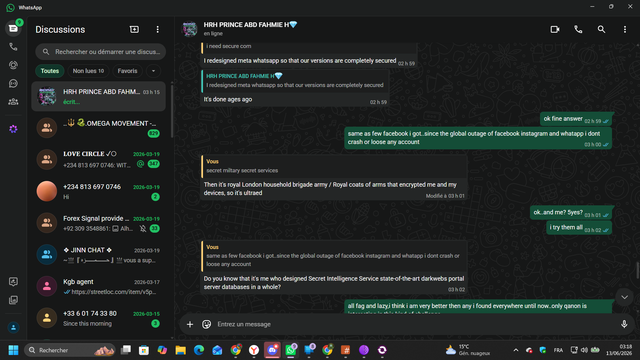The image size is (640, 360).
Task: Open Discord from taskbar
Action: 272,350
